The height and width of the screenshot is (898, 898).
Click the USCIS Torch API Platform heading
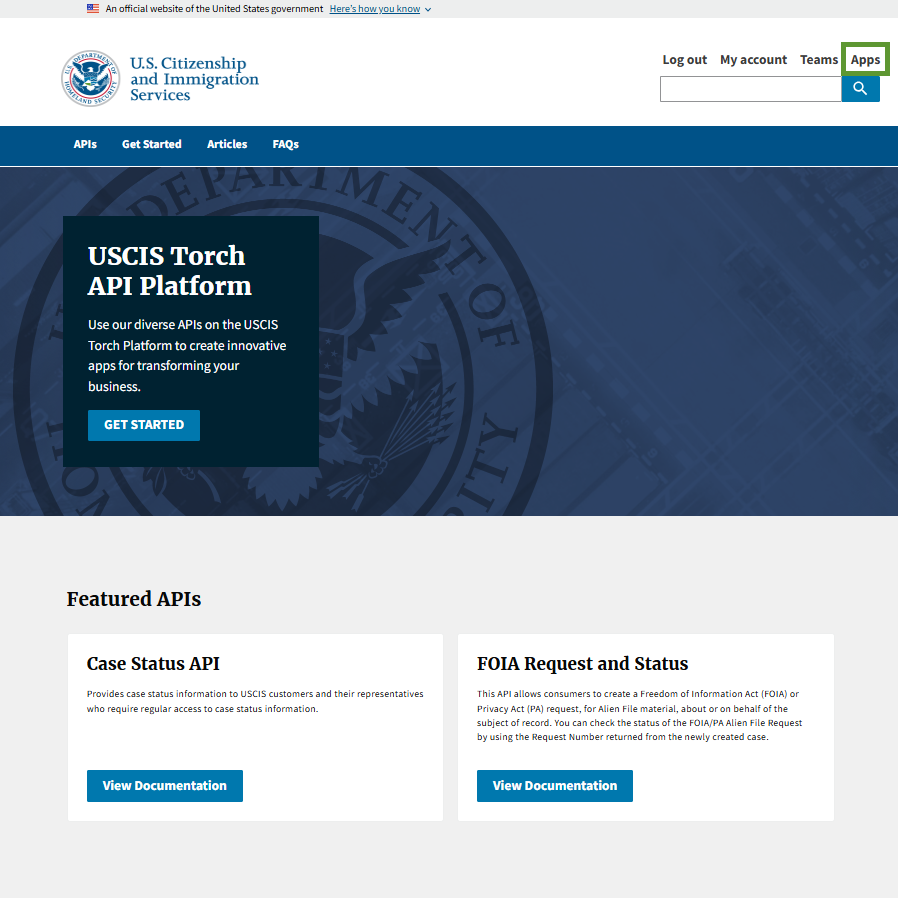click(170, 271)
